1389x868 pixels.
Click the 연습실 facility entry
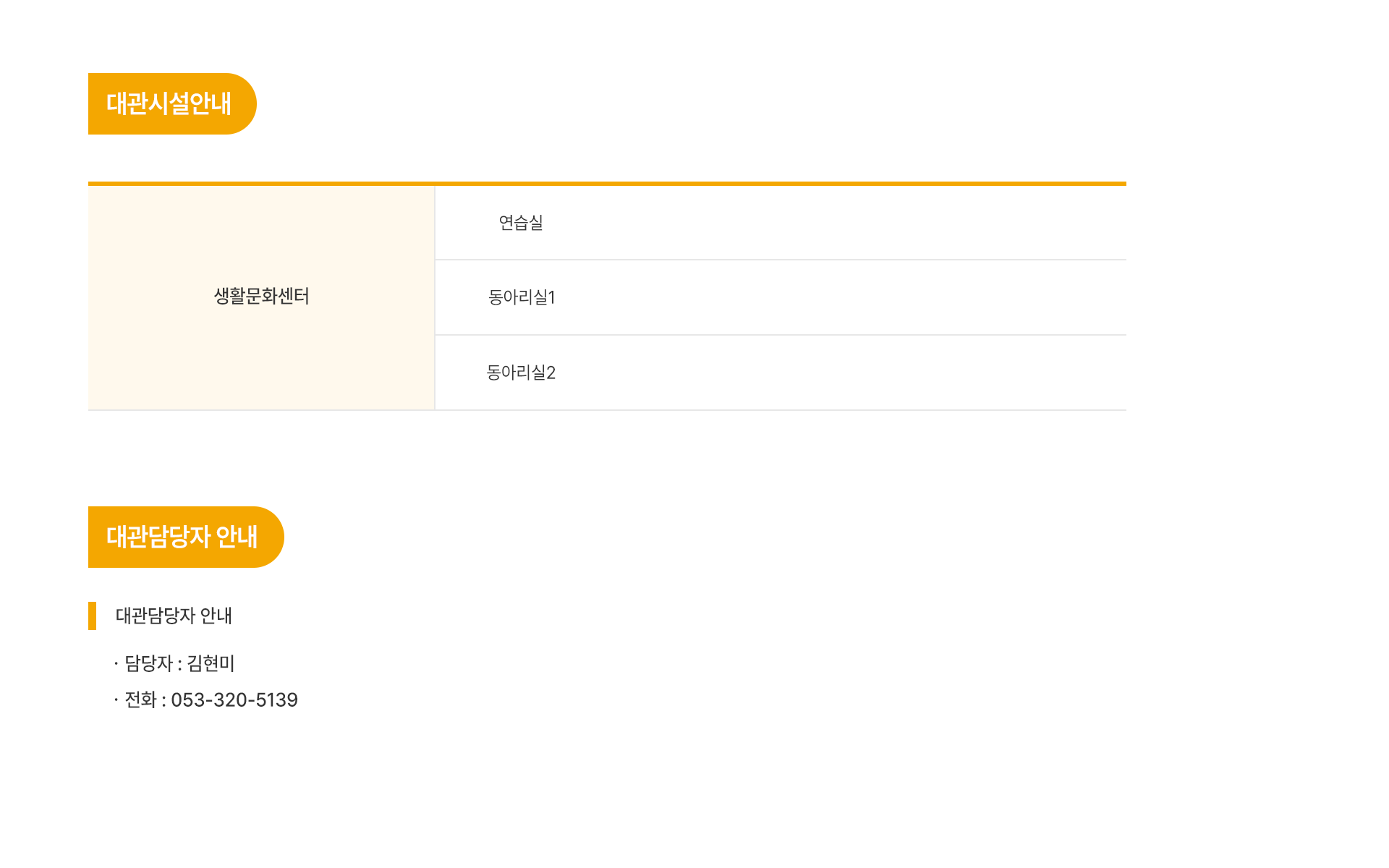(x=521, y=223)
